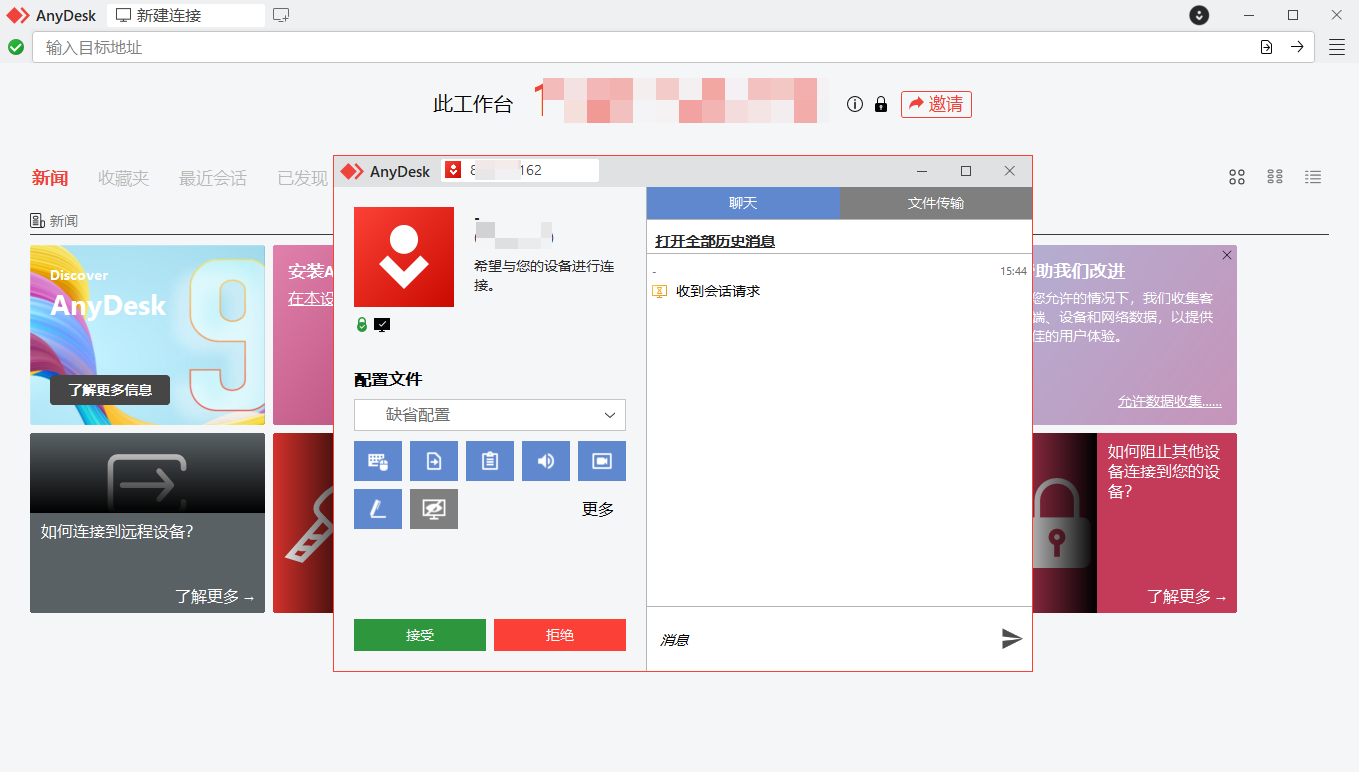Click the padlock icon beside workstation ID
This screenshot has width=1359, height=772.
[x=881, y=104]
